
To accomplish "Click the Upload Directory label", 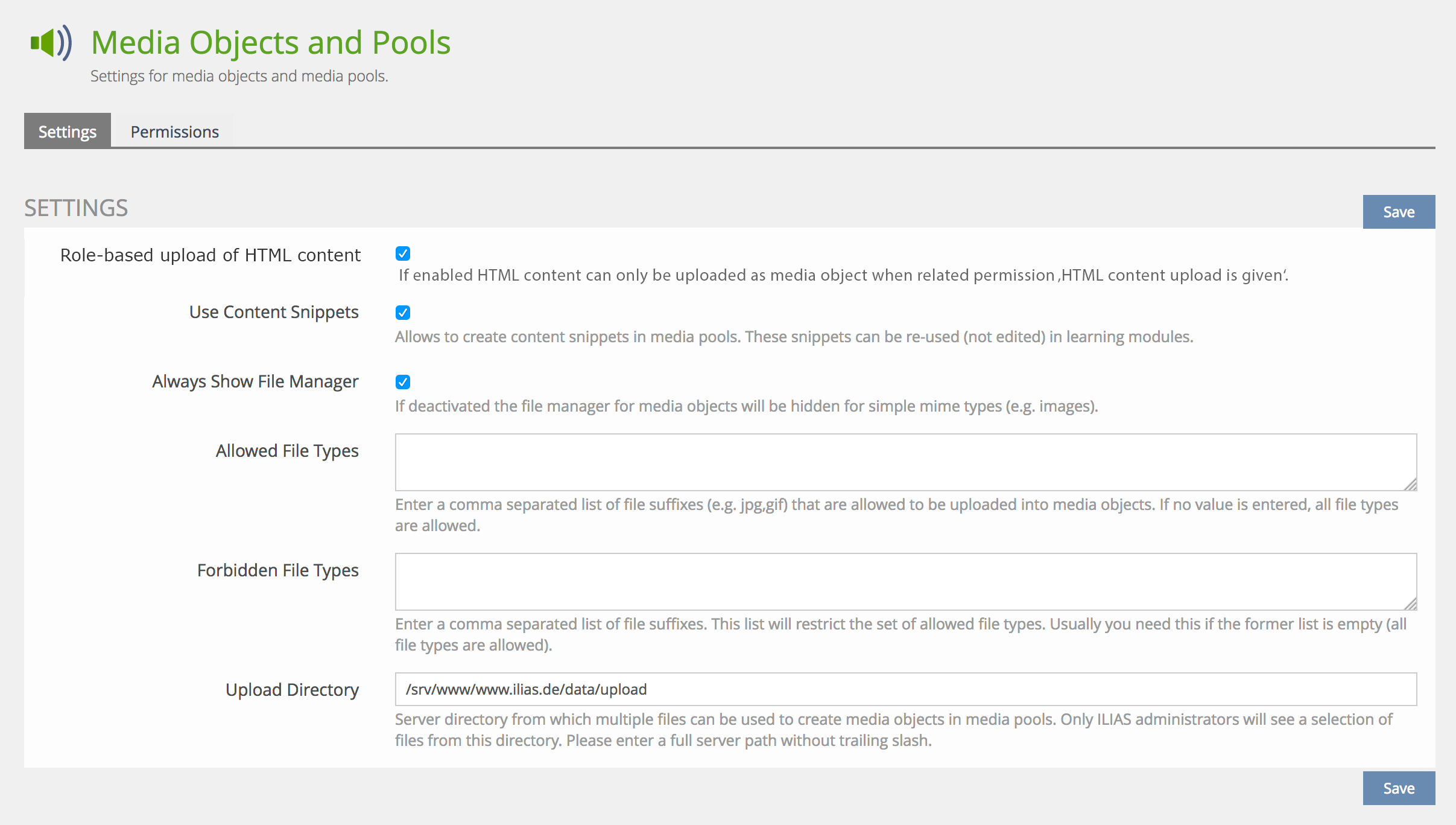I will pyautogui.click(x=292, y=689).
